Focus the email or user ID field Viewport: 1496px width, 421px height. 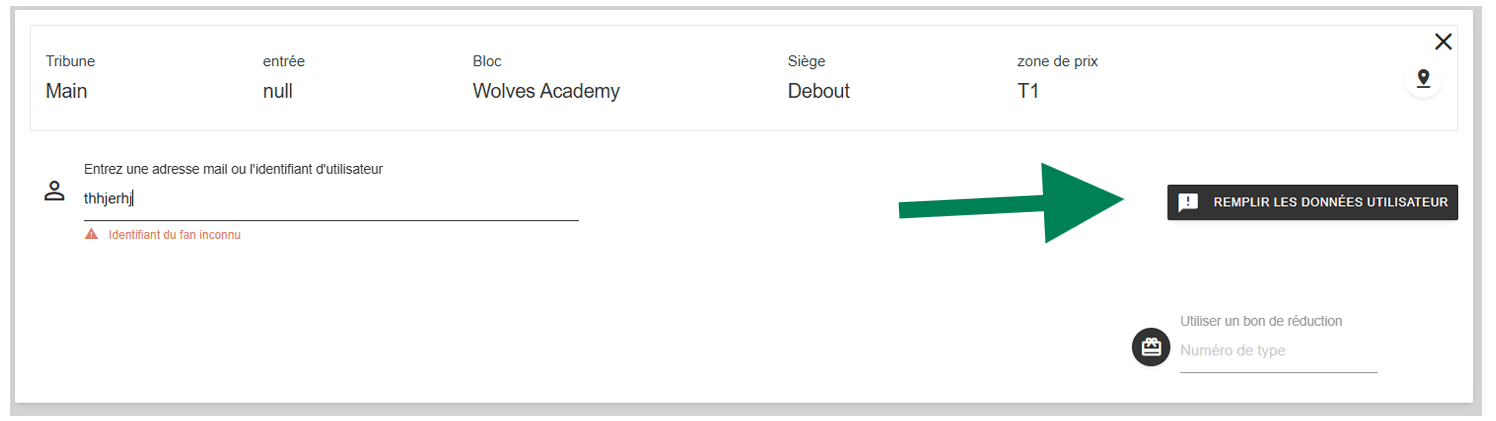coord(330,199)
